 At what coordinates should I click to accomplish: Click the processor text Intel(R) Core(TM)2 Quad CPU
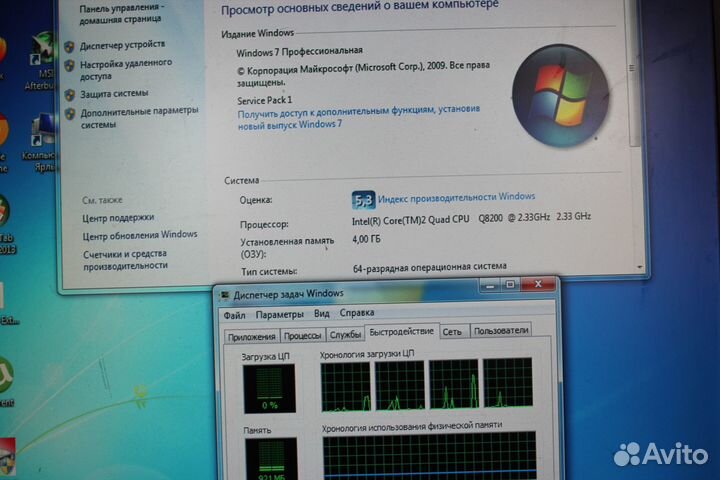point(411,220)
